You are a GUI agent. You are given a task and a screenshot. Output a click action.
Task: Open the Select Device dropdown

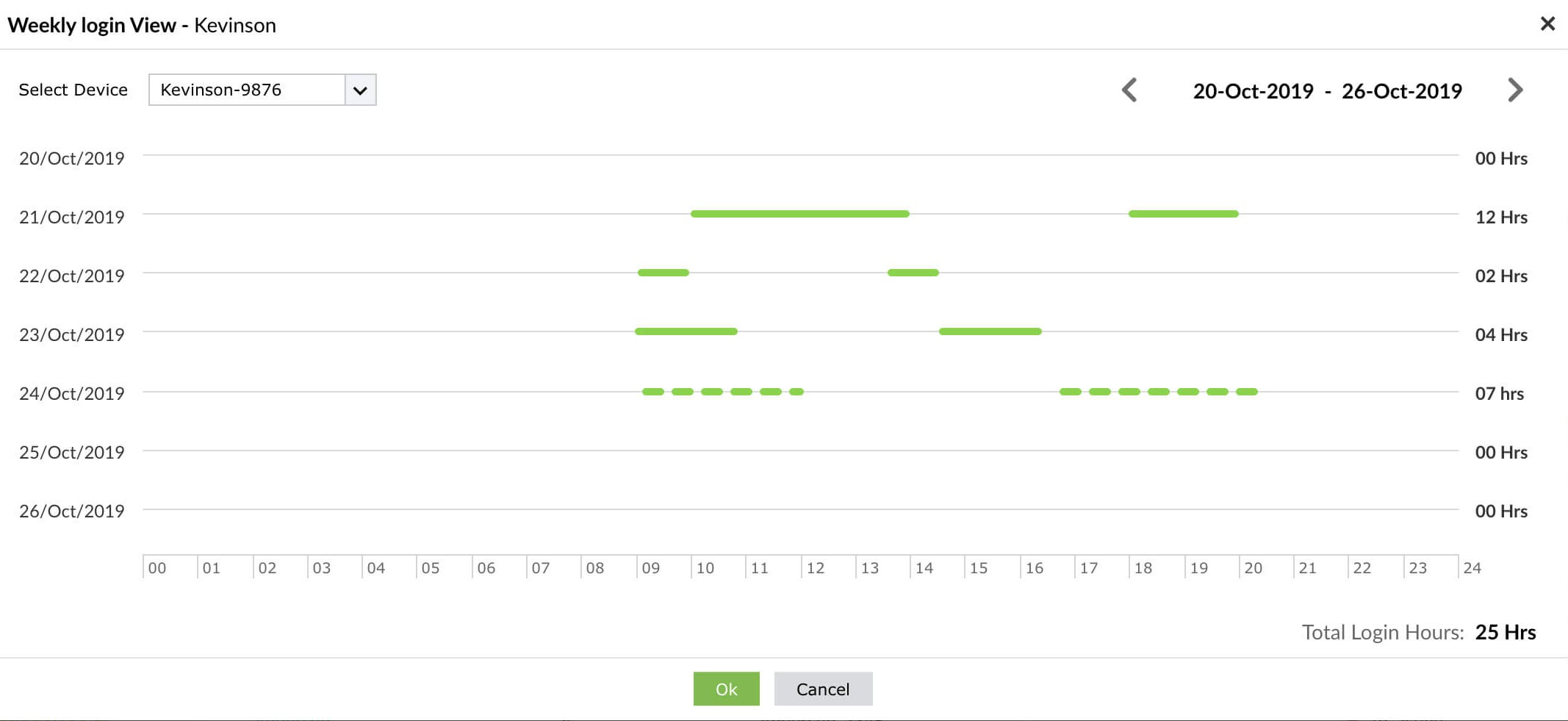[262, 90]
